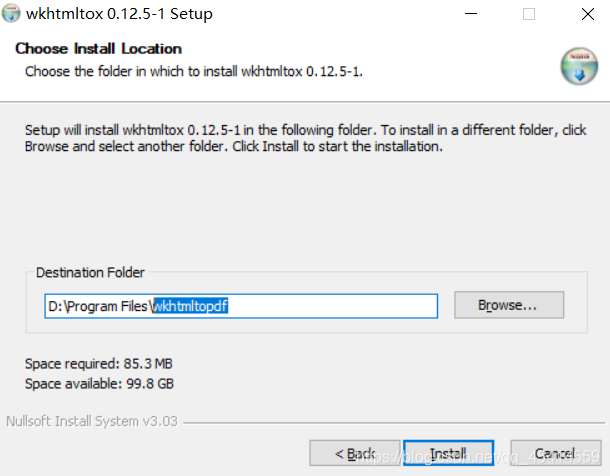Start installation with the Install button

[449, 454]
